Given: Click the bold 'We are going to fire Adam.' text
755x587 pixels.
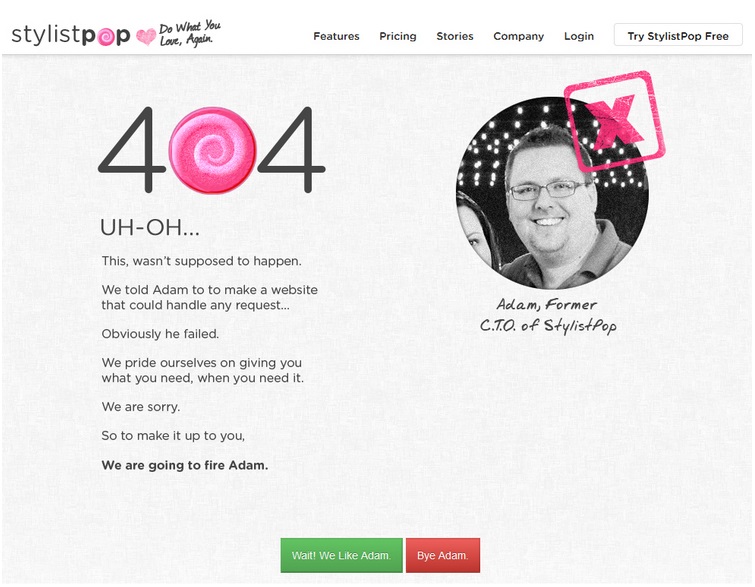Looking at the screenshot, I should (x=185, y=466).
